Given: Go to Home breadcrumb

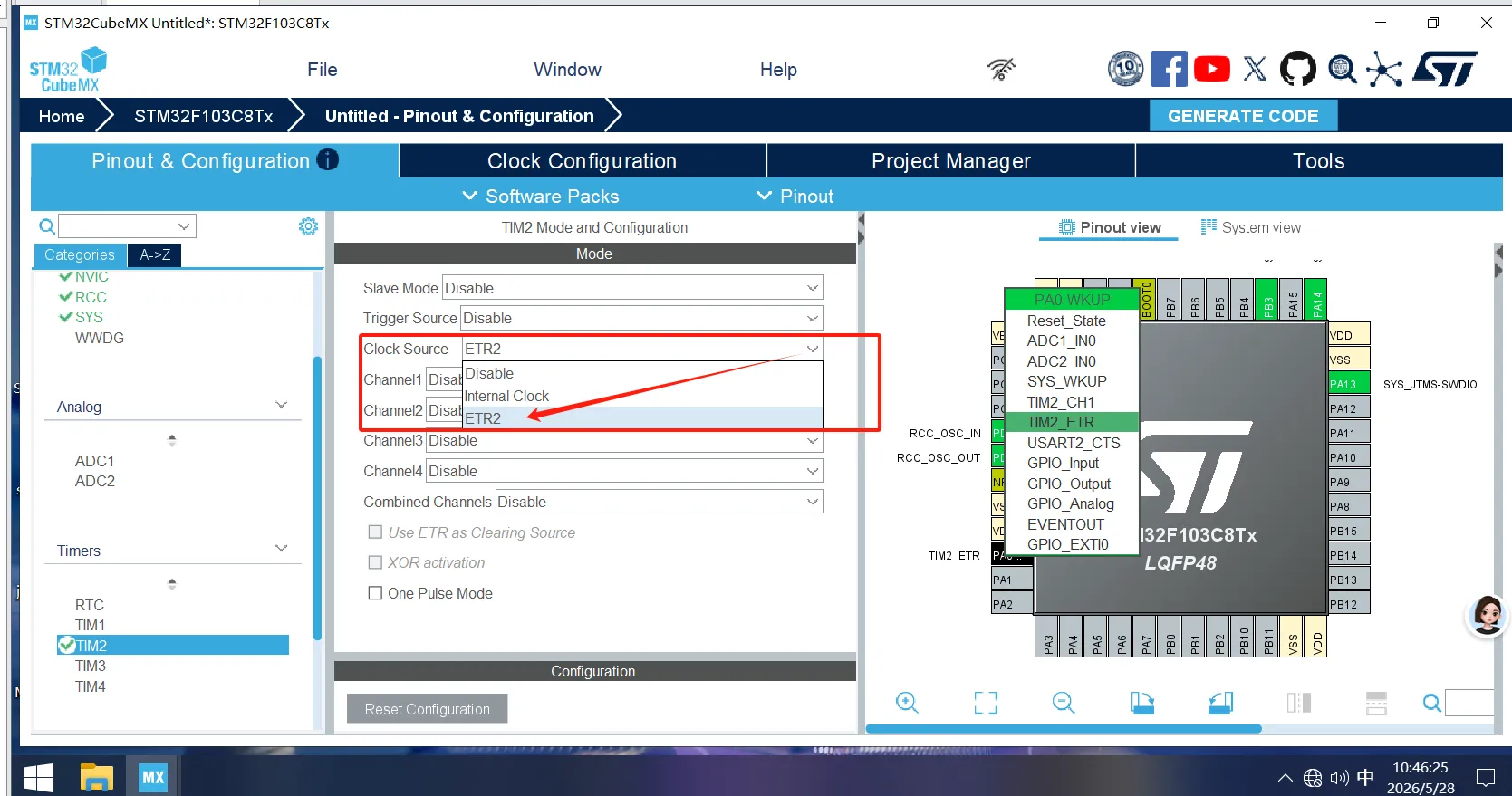Looking at the screenshot, I should tap(62, 116).
